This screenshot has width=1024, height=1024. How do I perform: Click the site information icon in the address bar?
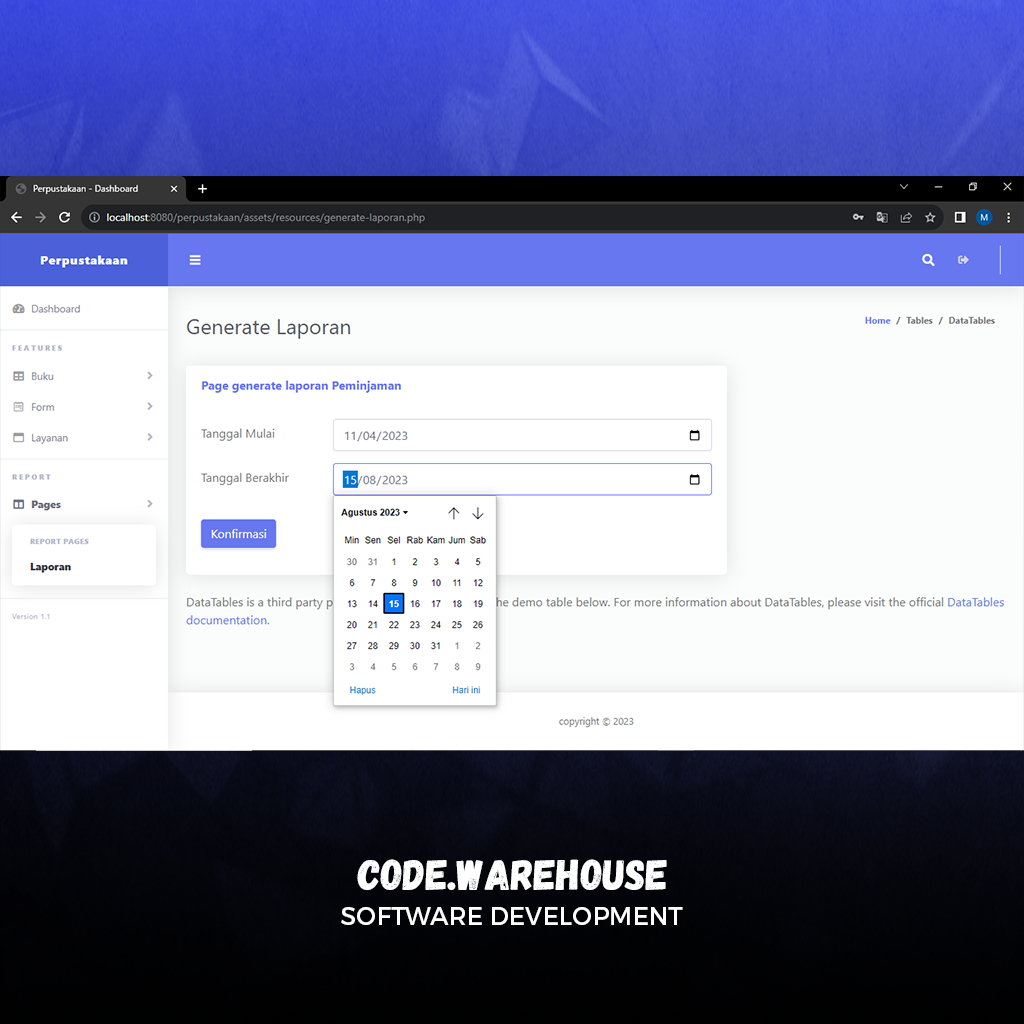click(94, 217)
